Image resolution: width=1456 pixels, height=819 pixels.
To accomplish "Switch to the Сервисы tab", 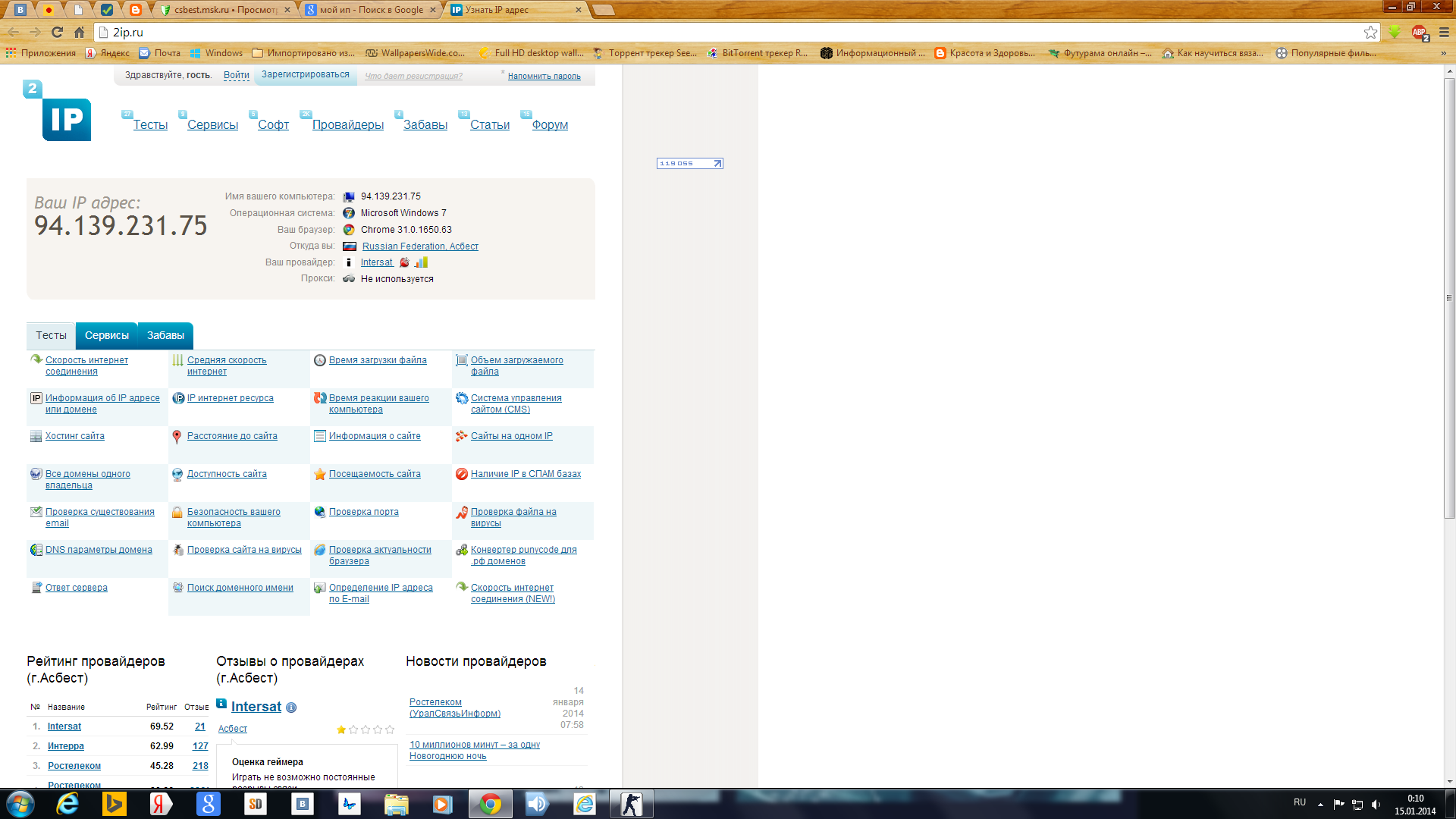I will (106, 335).
